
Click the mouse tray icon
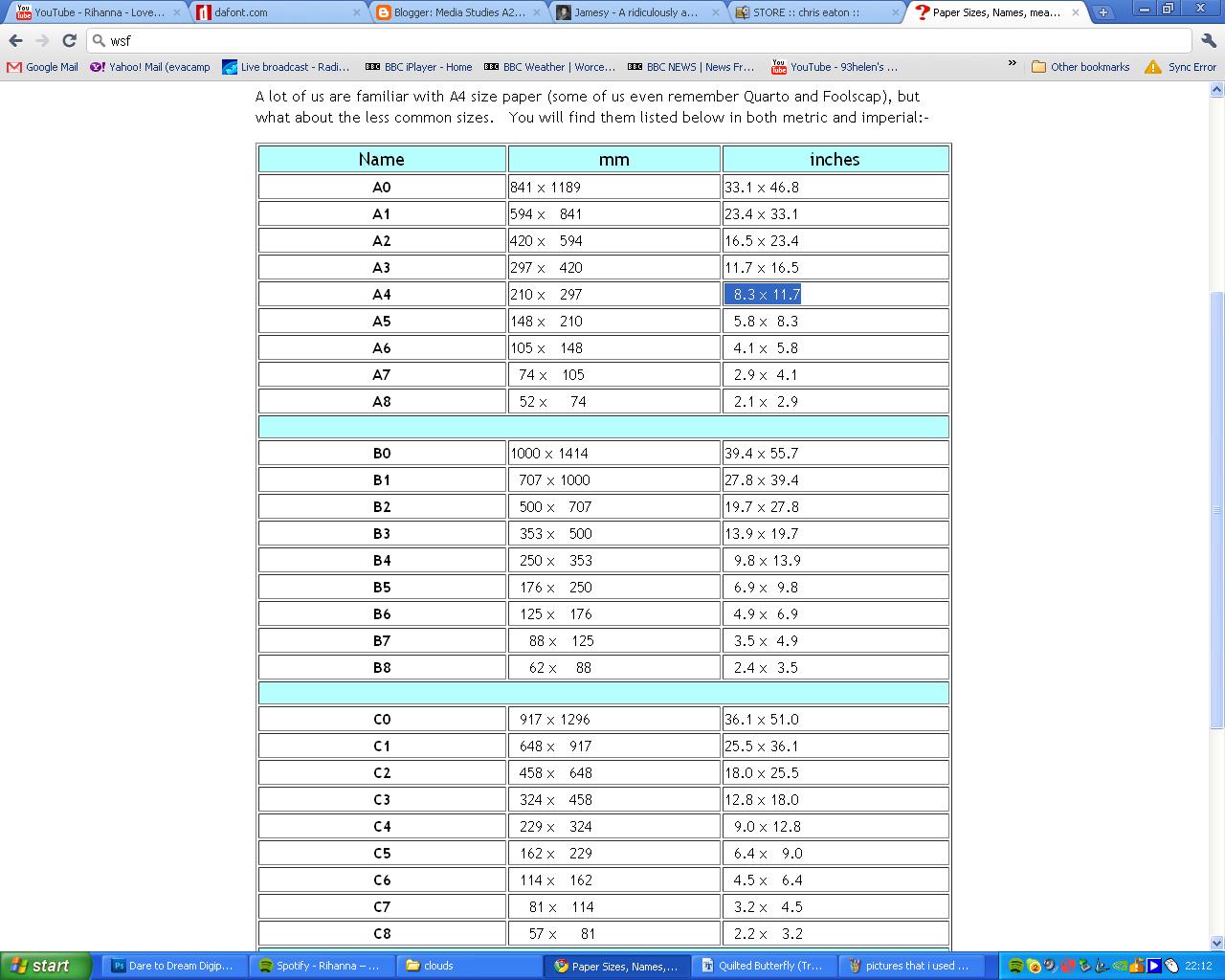(1171, 966)
